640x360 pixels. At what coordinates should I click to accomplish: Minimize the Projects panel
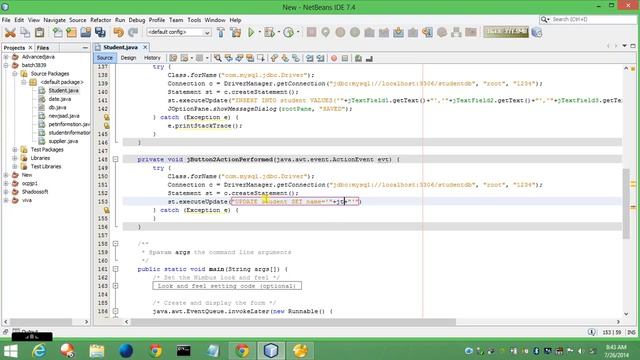(85, 48)
